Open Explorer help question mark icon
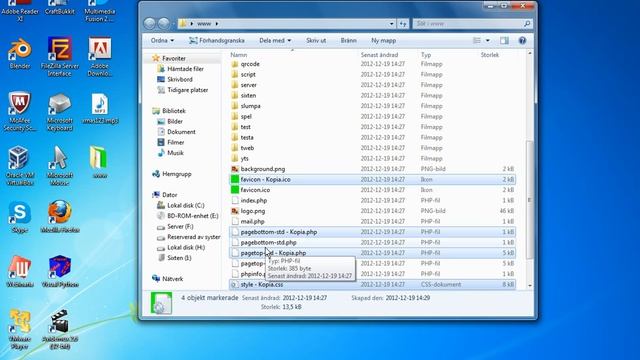This screenshot has width=640, height=360. (x=522, y=40)
